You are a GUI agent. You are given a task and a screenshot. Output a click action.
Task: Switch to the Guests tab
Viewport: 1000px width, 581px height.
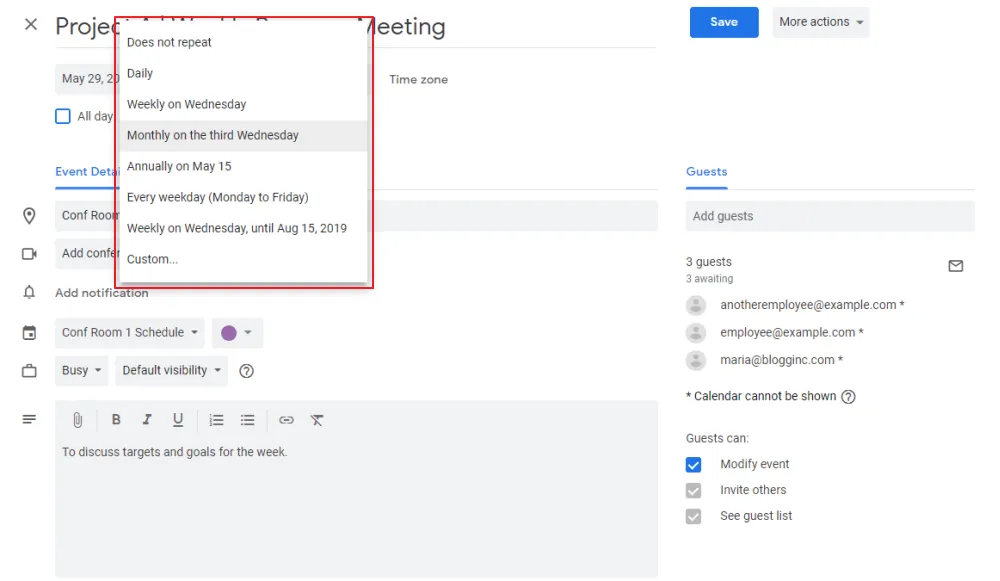[707, 172]
